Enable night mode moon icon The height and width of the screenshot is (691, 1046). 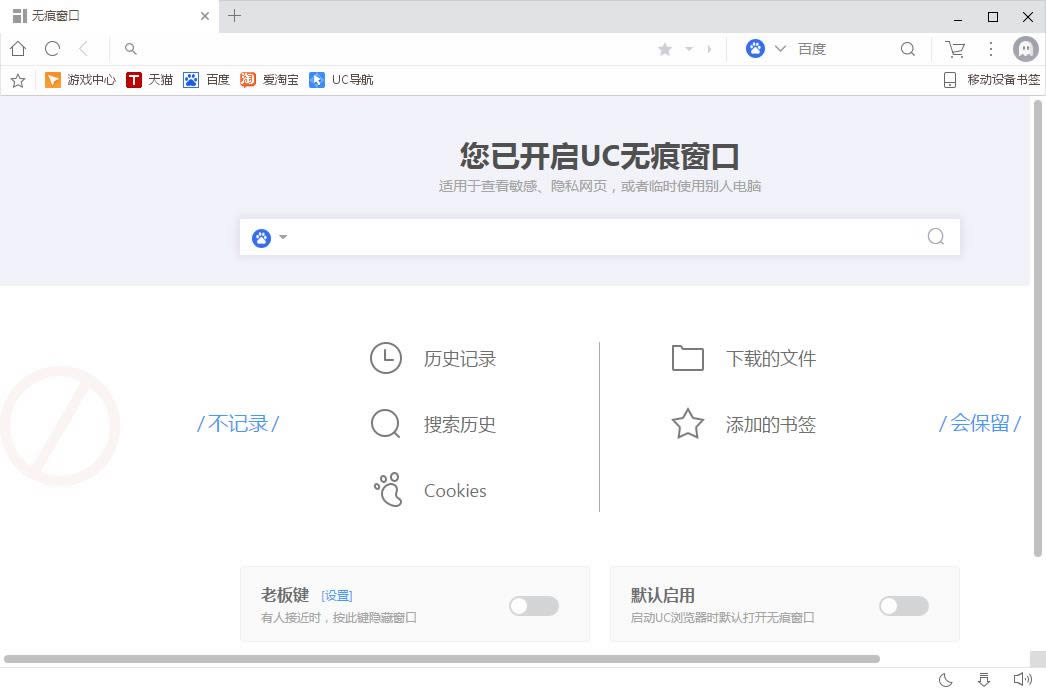[945, 680]
